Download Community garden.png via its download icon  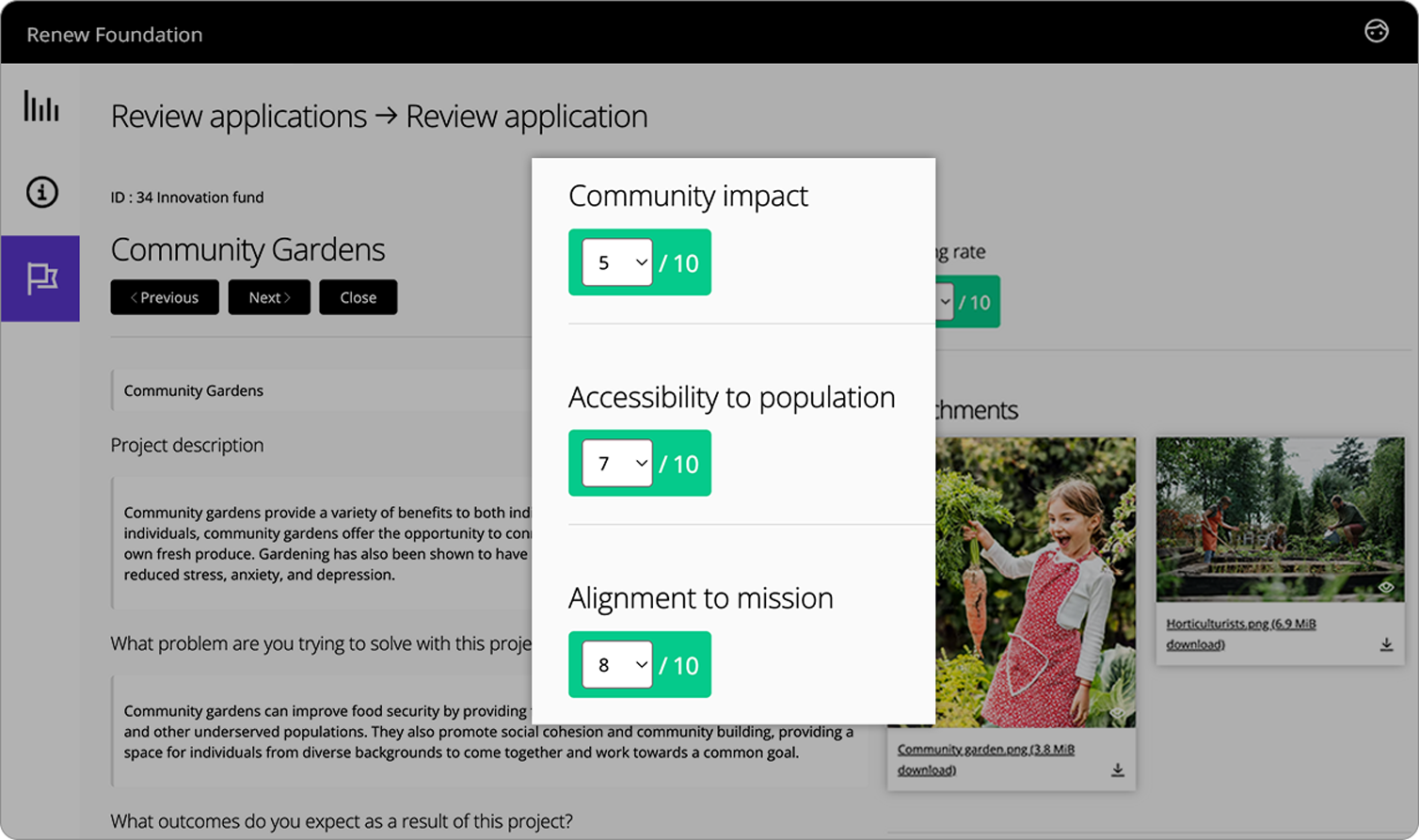[1118, 769]
